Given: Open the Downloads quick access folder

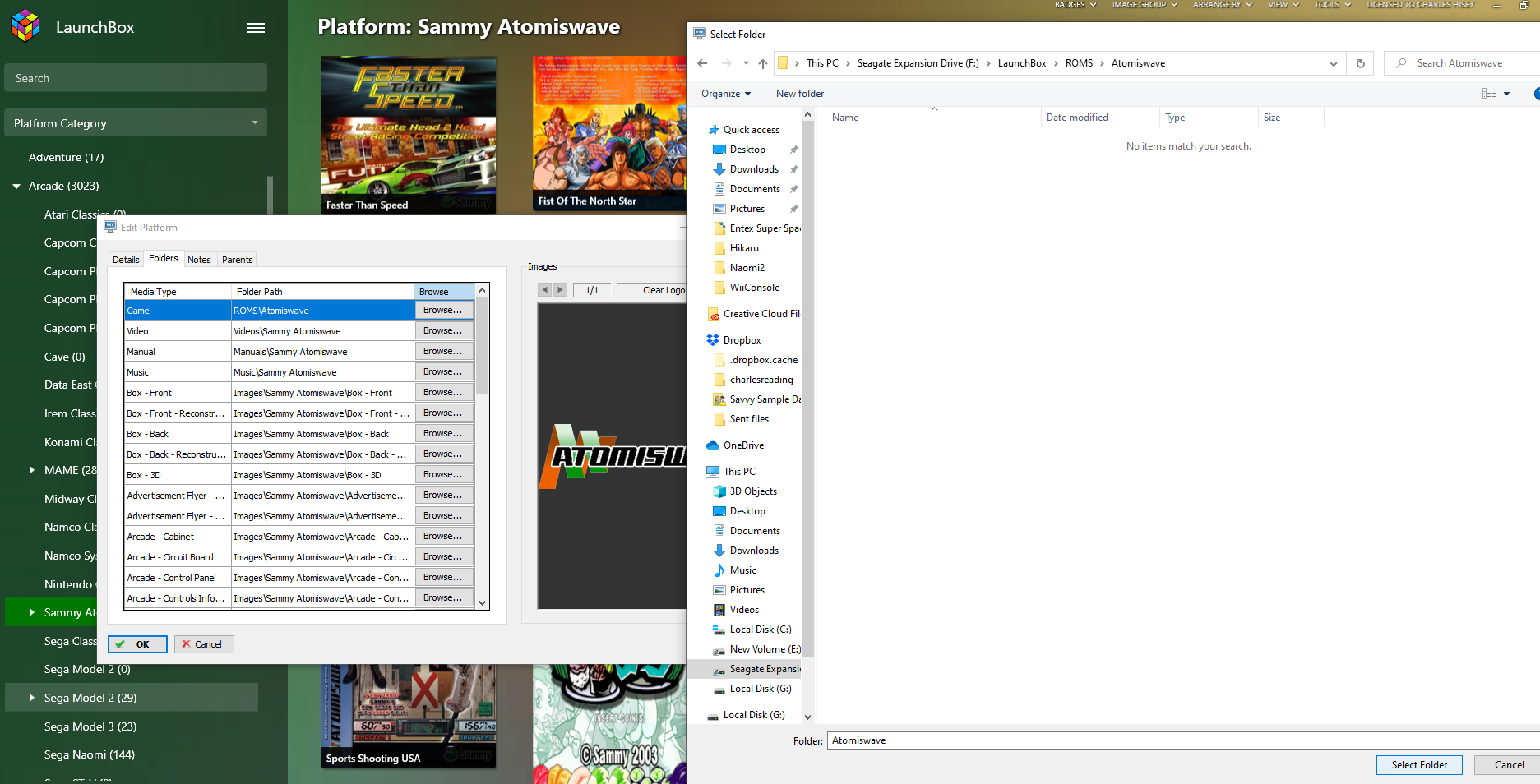Looking at the screenshot, I should (754, 169).
